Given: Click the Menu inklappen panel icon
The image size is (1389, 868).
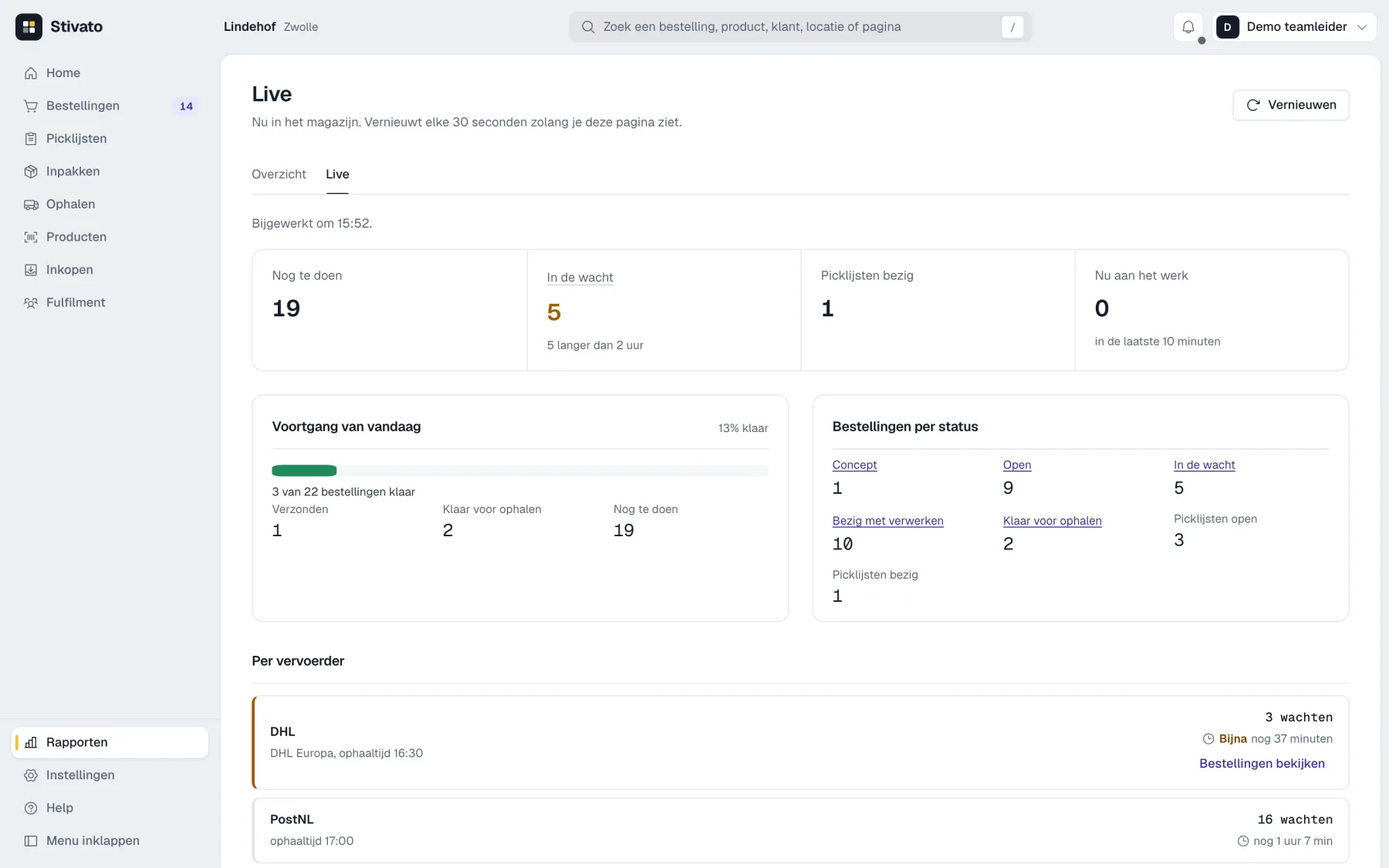Looking at the screenshot, I should 31,841.
